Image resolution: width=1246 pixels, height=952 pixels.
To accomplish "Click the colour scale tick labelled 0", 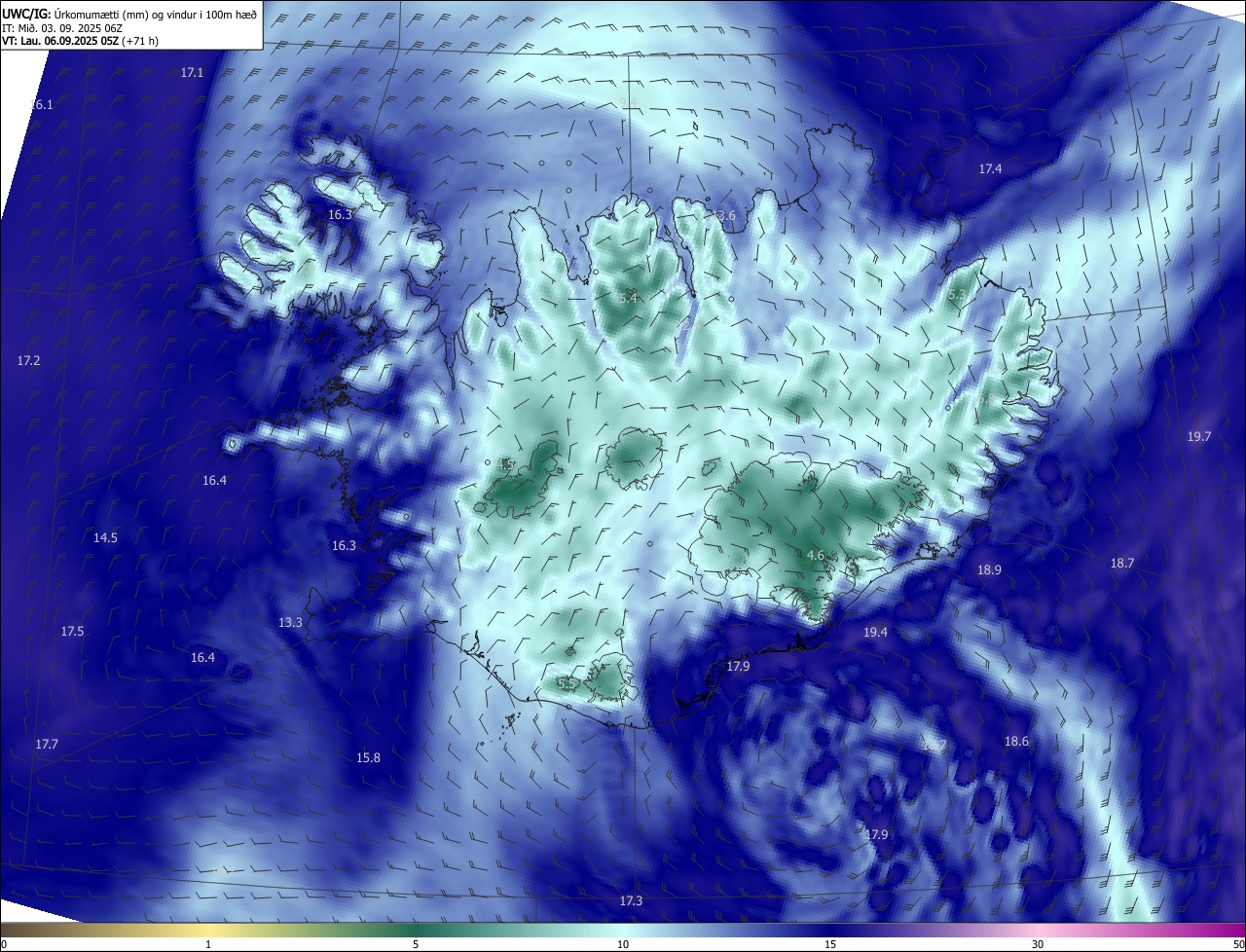I will point(4,944).
